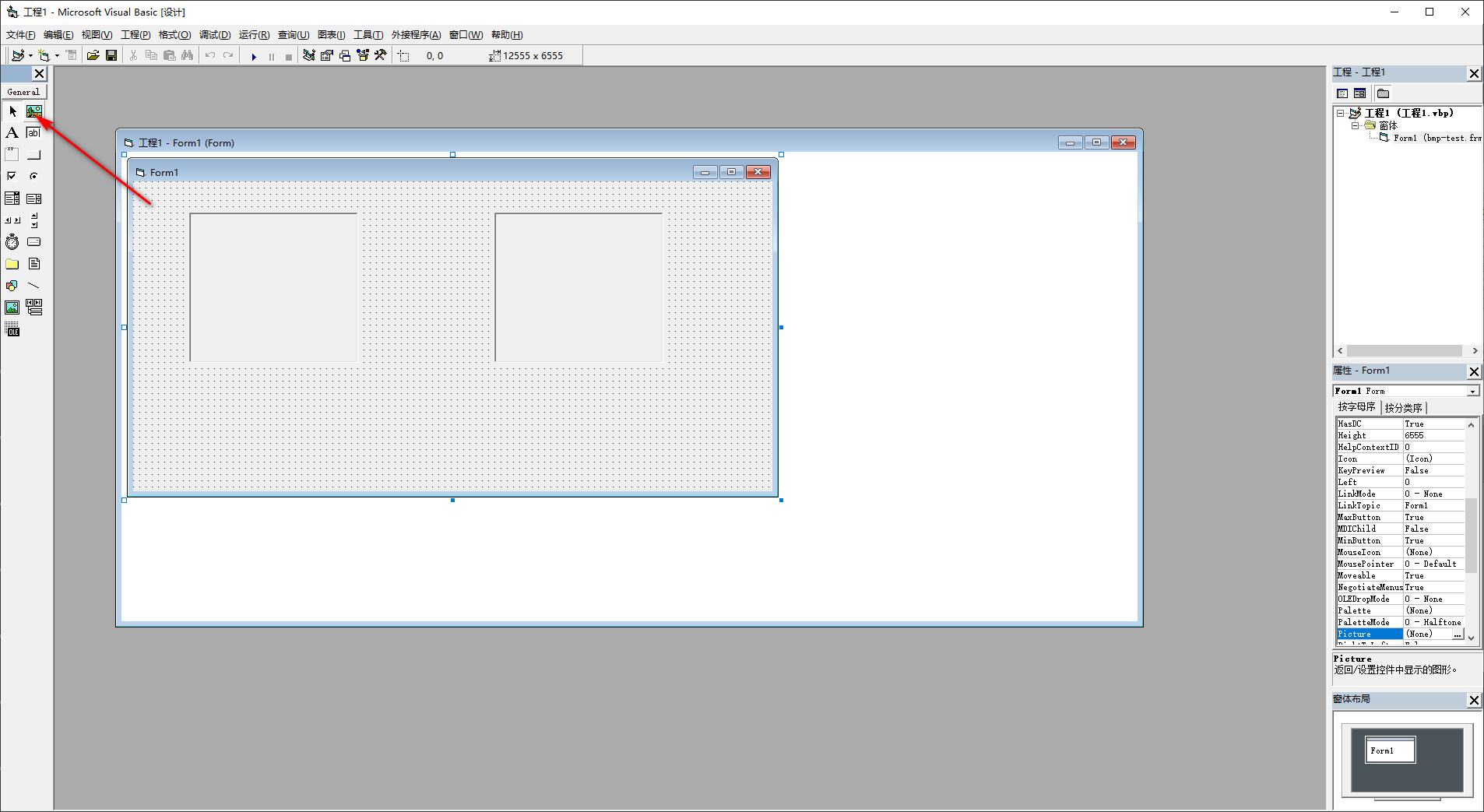The image size is (1484, 812).
Task: Click View Object in project explorer
Action: click(1359, 93)
